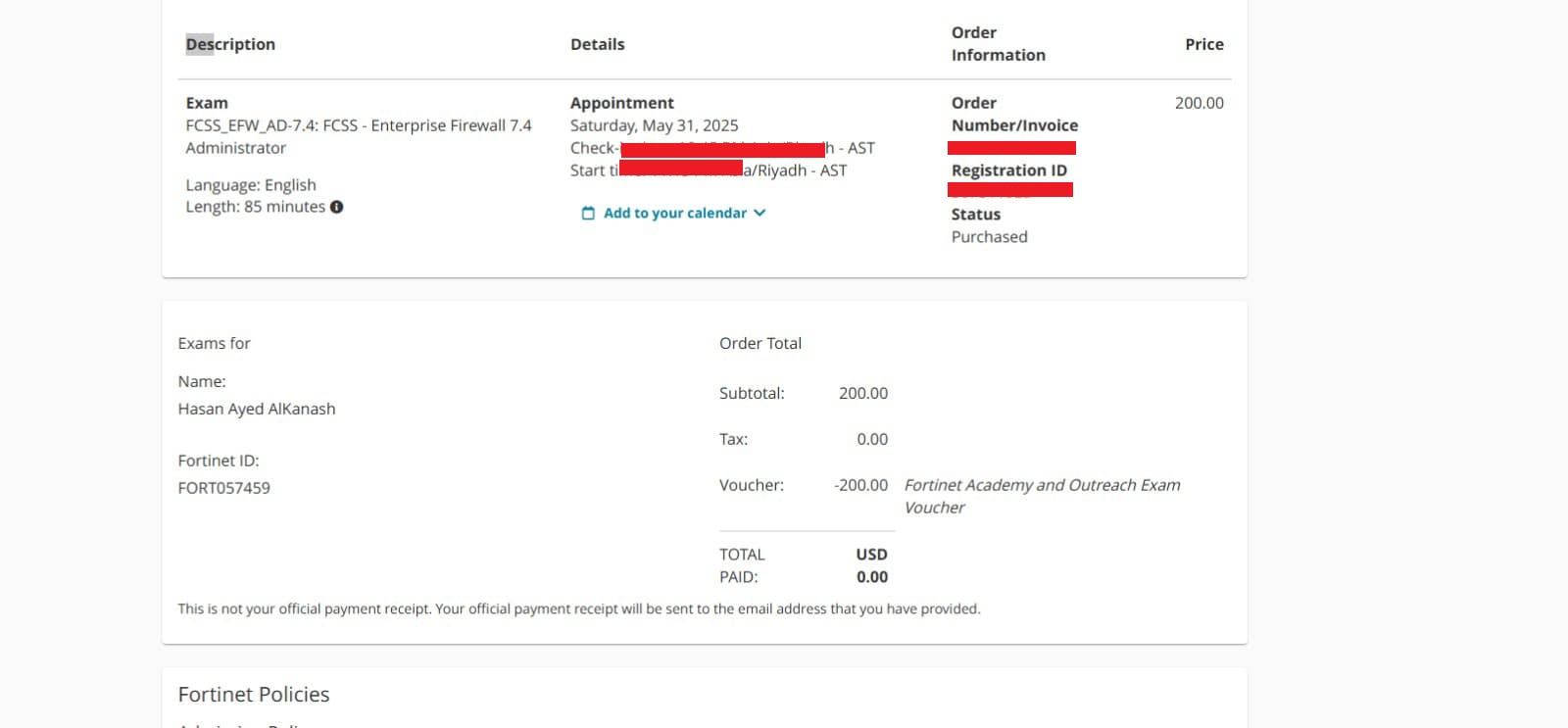Click the Order Information column header

click(x=998, y=44)
